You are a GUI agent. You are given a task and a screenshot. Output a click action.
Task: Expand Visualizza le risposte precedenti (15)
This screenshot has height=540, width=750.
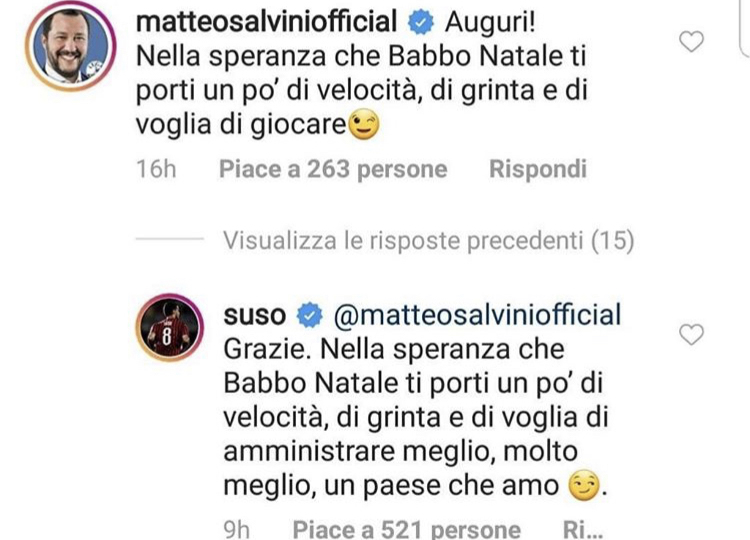tap(429, 240)
